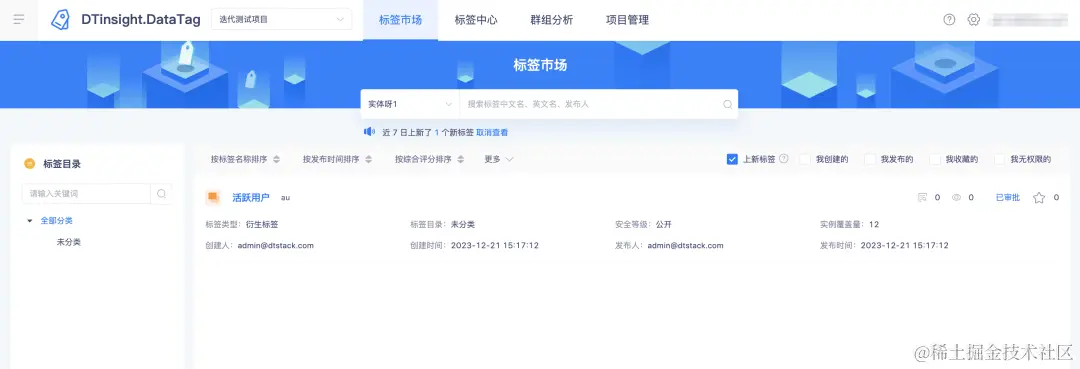Check the 我创建的 checkbox
Viewport: 1080px width, 369px height.
[804, 159]
